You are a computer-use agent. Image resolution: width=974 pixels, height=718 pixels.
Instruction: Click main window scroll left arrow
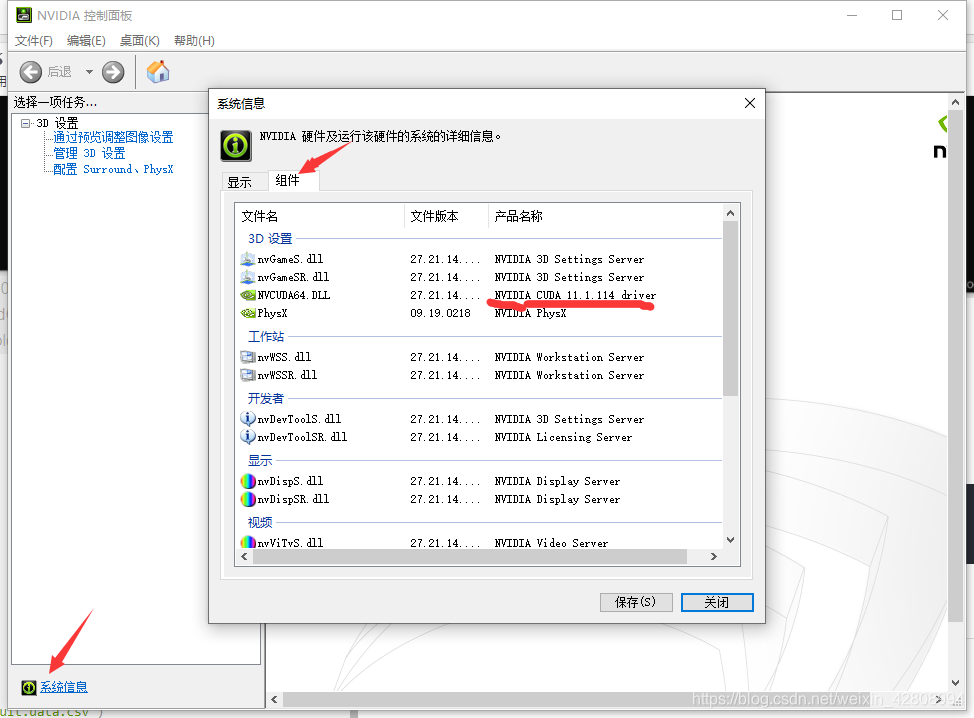(274, 699)
